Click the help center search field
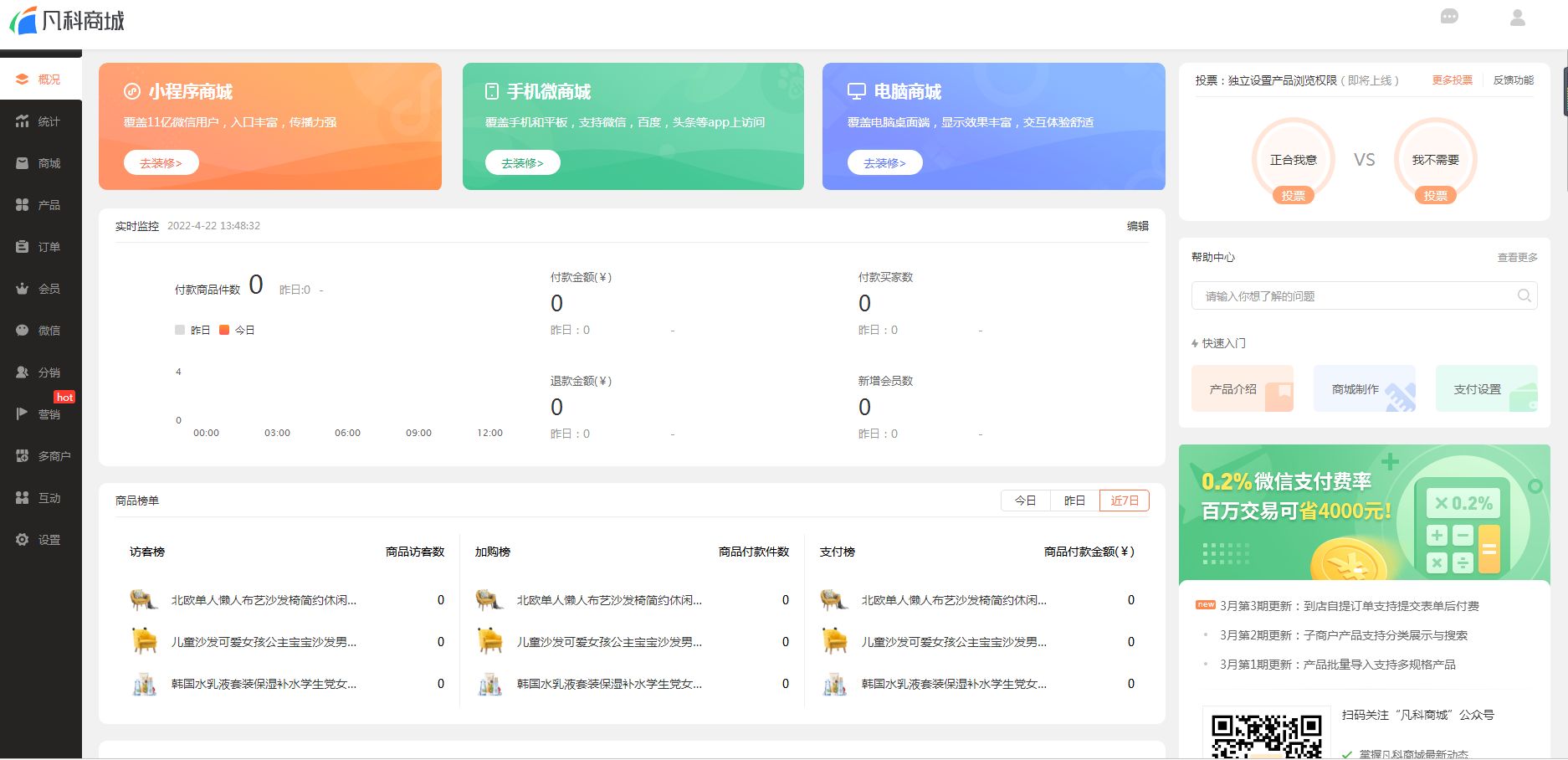Image resolution: width=1568 pixels, height=760 pixels. point(1351,296)
